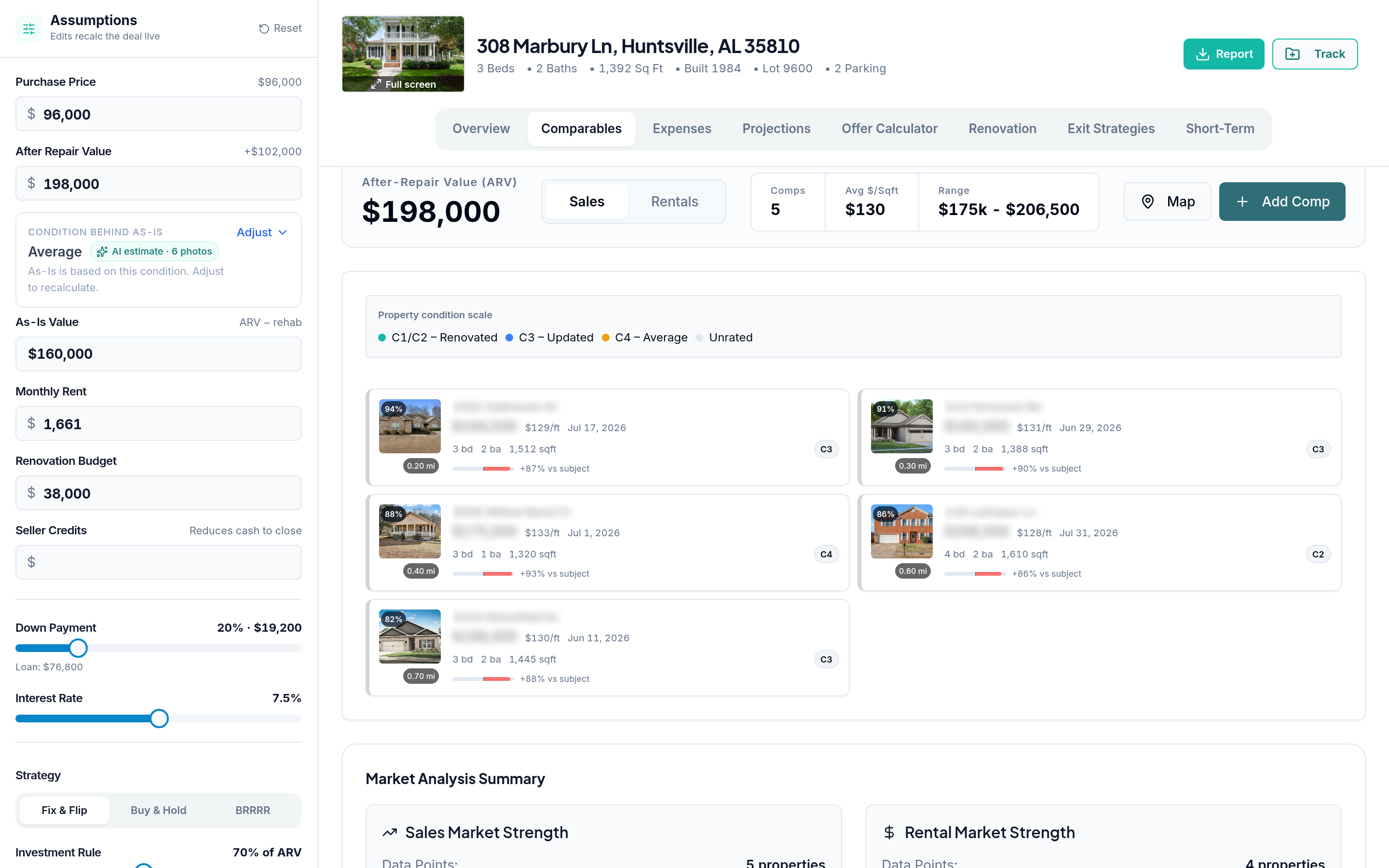Select the Comparables tab

click(x=581, y=129)
